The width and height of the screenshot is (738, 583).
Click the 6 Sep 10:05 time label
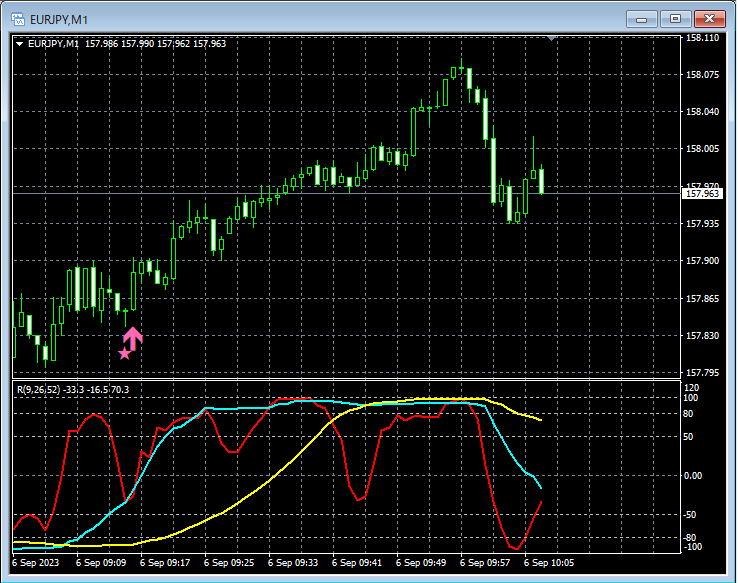tap(549, 563)
